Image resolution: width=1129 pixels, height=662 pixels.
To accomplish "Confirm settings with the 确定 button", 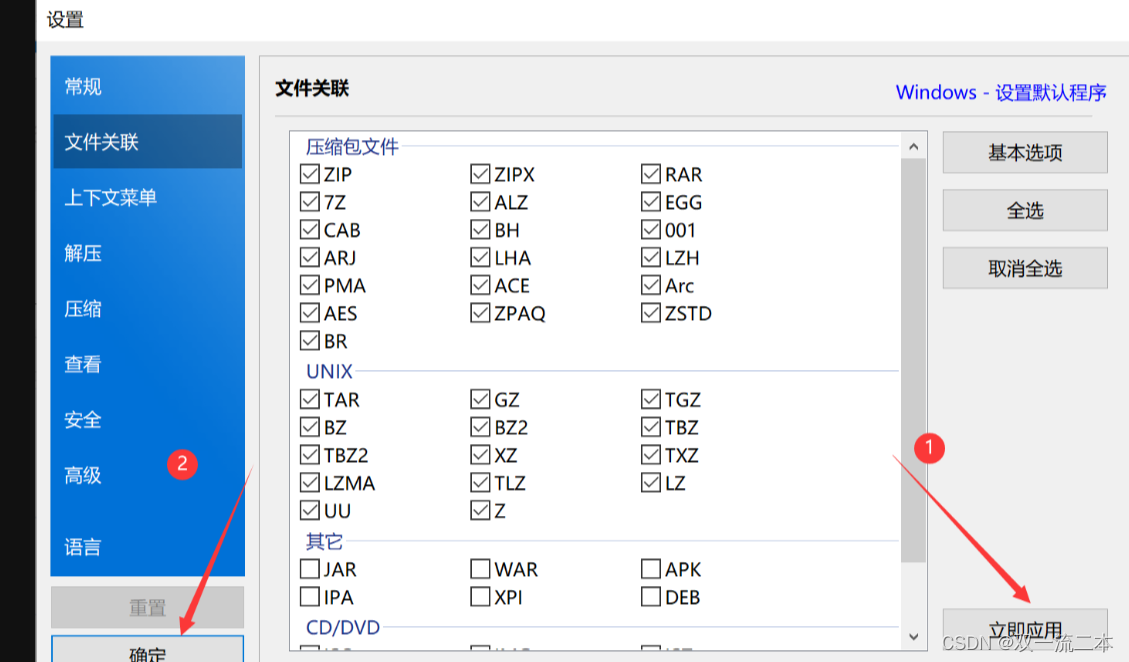I will pyautogui.click(x=148, y=648).
